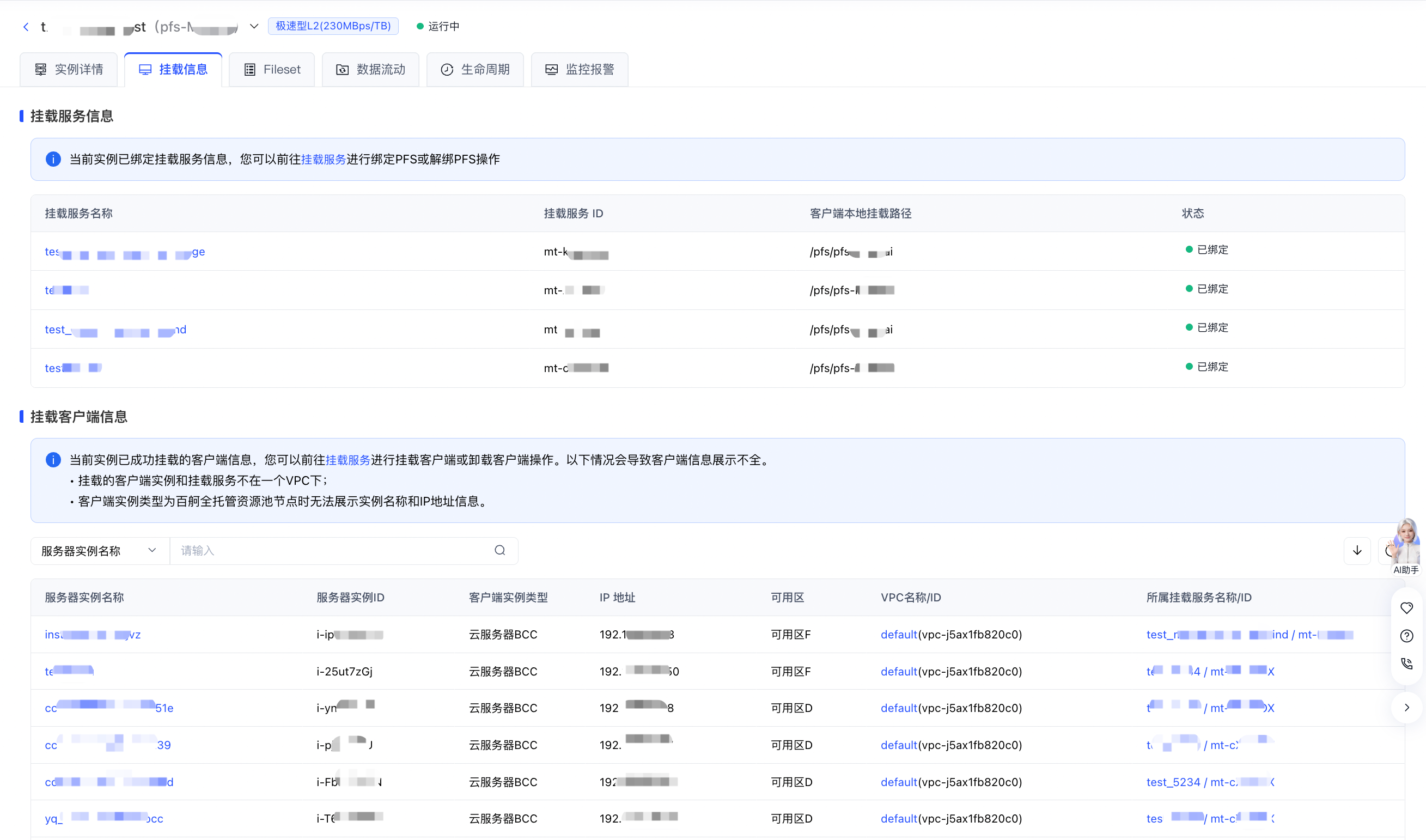The image size is (1426, 840).
Task: Click the 极速型L2(230MBps/TB) tag
Action: click(333, 26)
